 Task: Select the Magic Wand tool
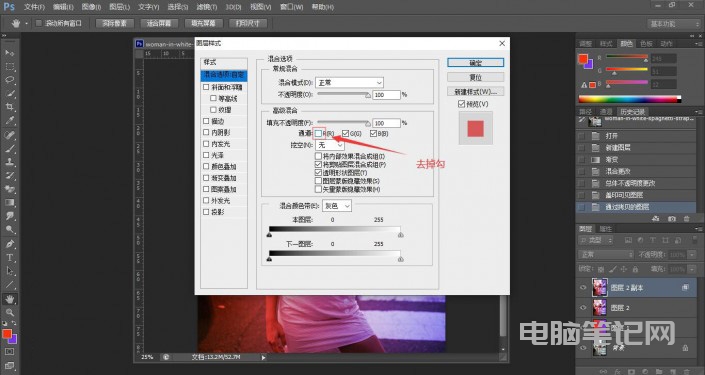(x=9, y=94)
